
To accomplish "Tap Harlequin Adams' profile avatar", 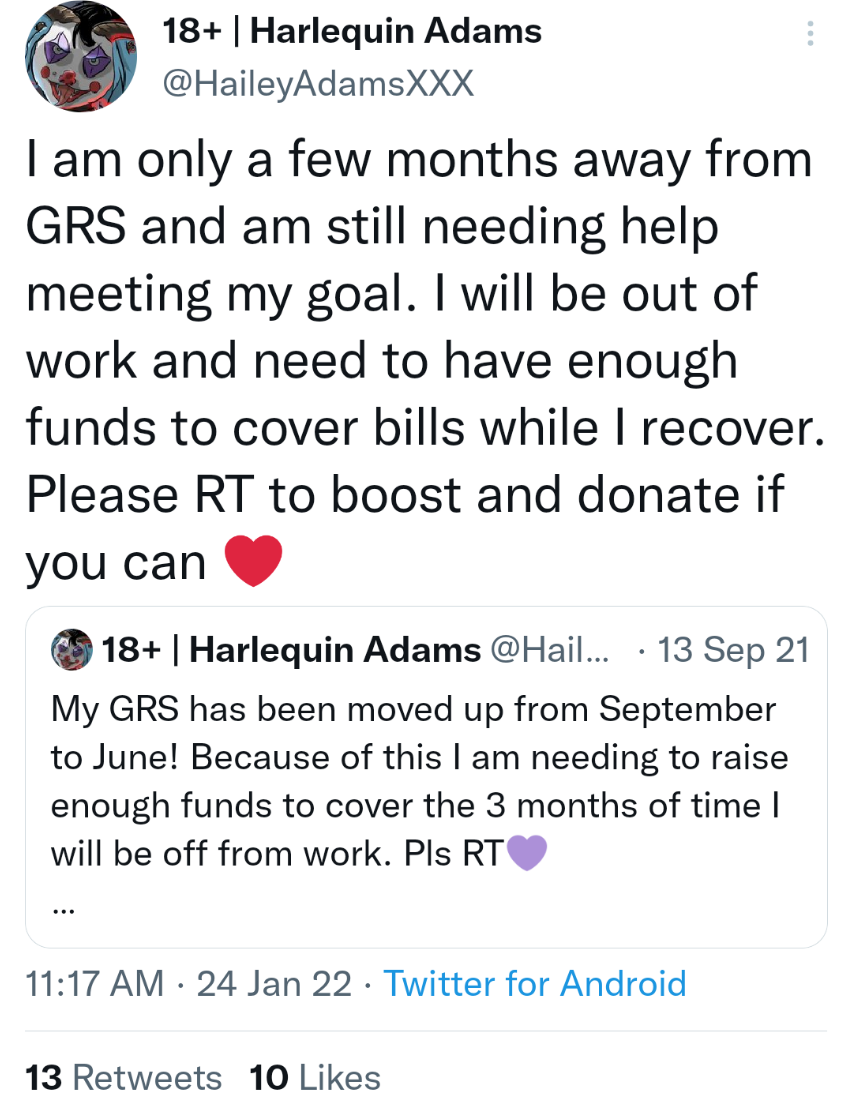I will [81, 56].
